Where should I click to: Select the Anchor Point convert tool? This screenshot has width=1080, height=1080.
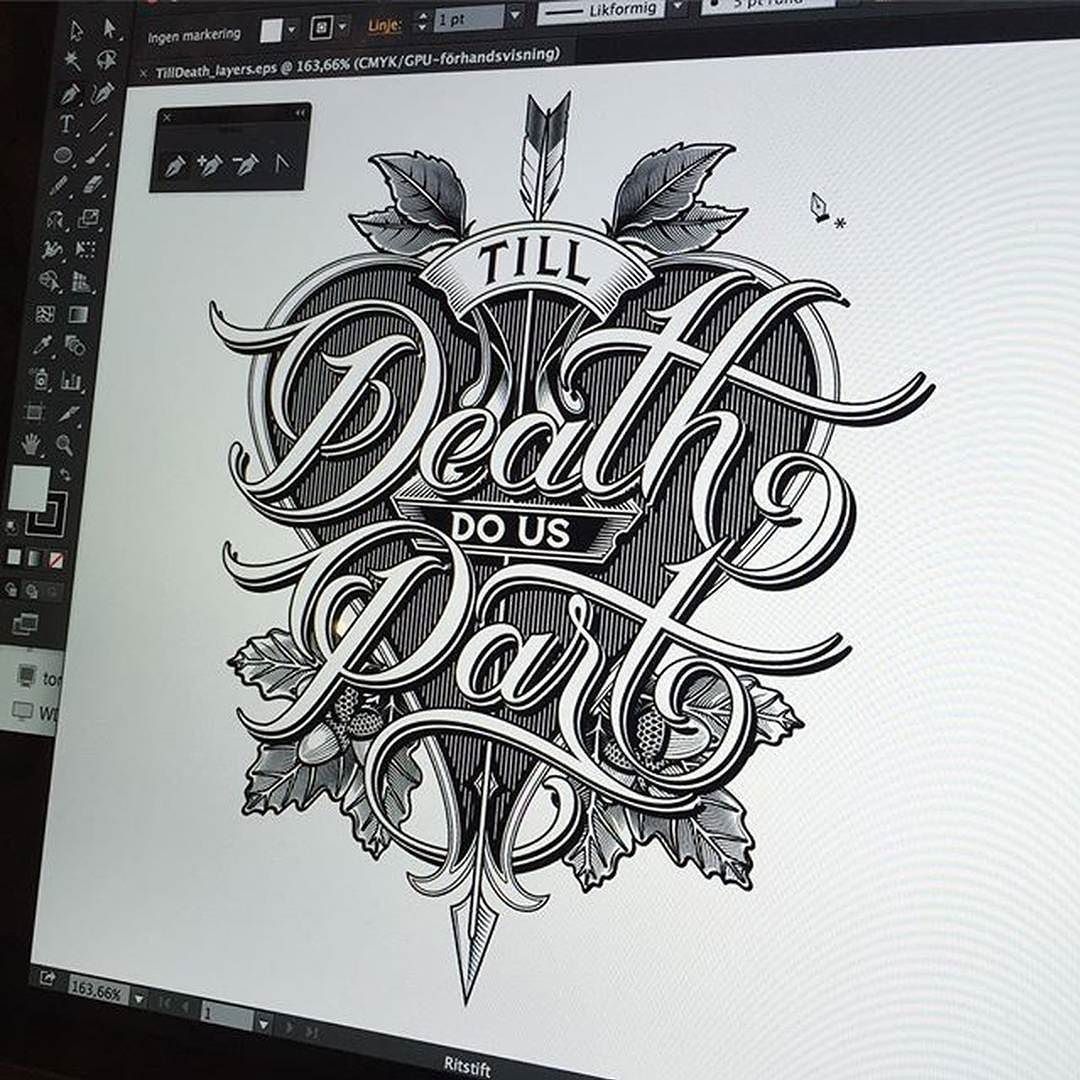(x=283, y=164)
